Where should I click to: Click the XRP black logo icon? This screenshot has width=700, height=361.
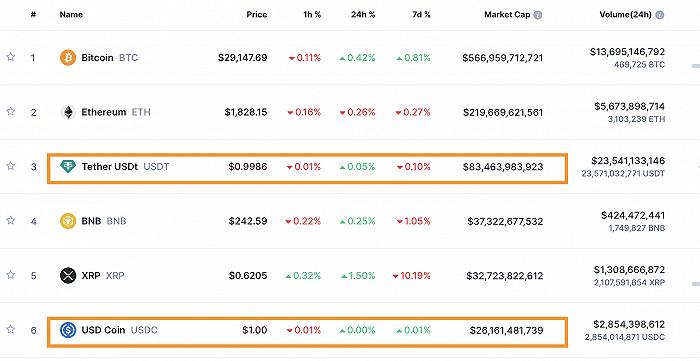click(68, 275)
